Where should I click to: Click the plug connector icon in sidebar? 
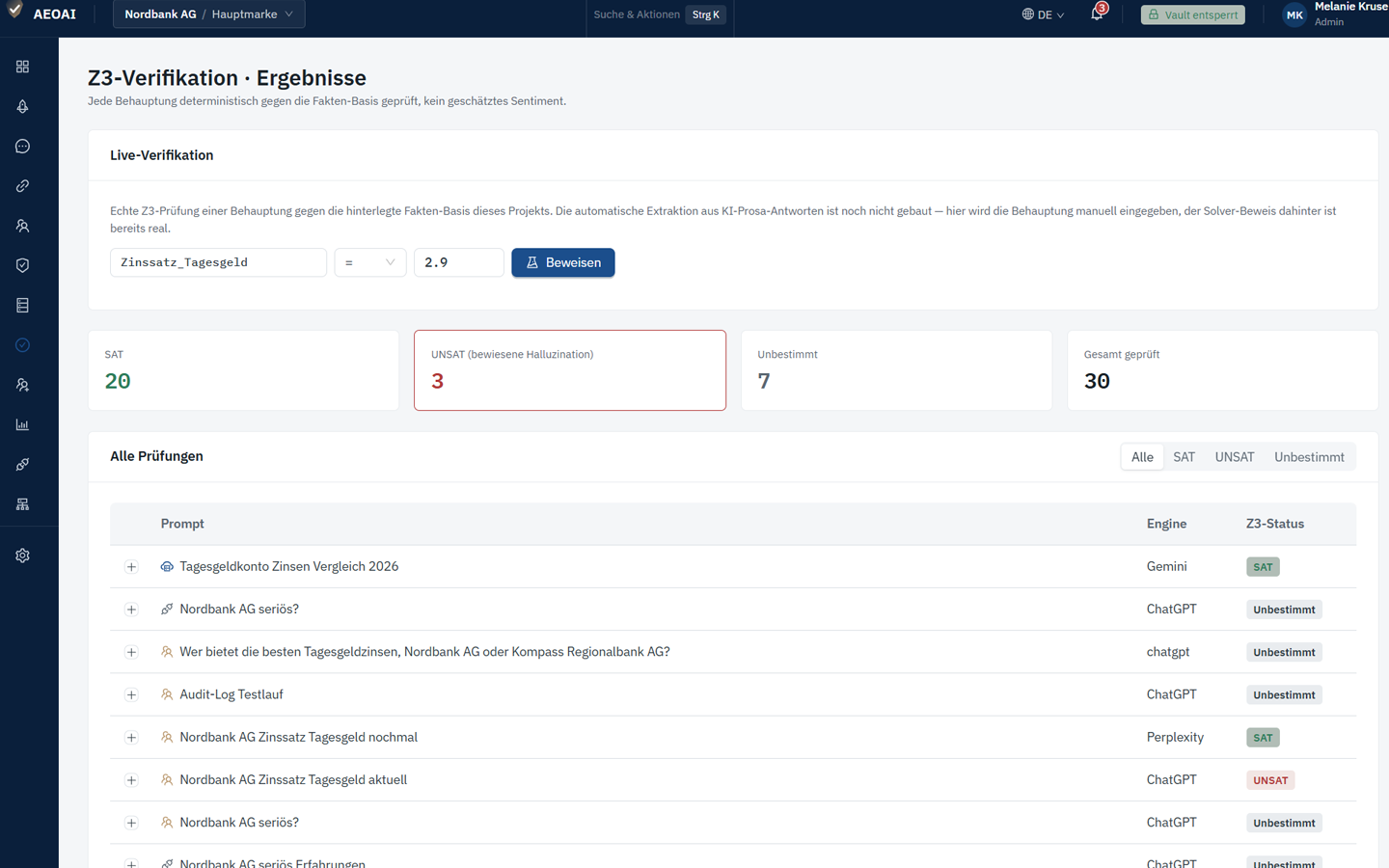click(22, 464)
